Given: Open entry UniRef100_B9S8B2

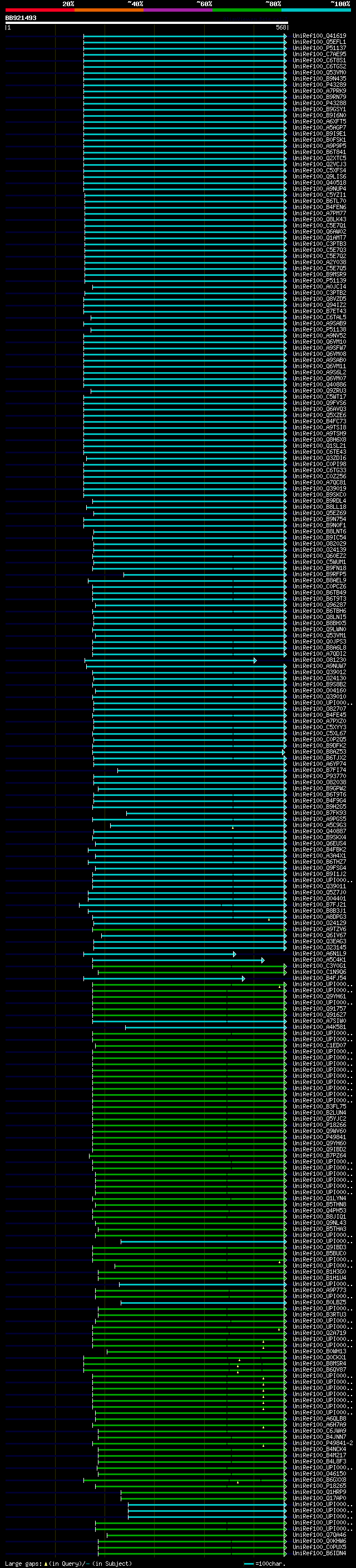Looking at the screenshot, I should (319, 684).
